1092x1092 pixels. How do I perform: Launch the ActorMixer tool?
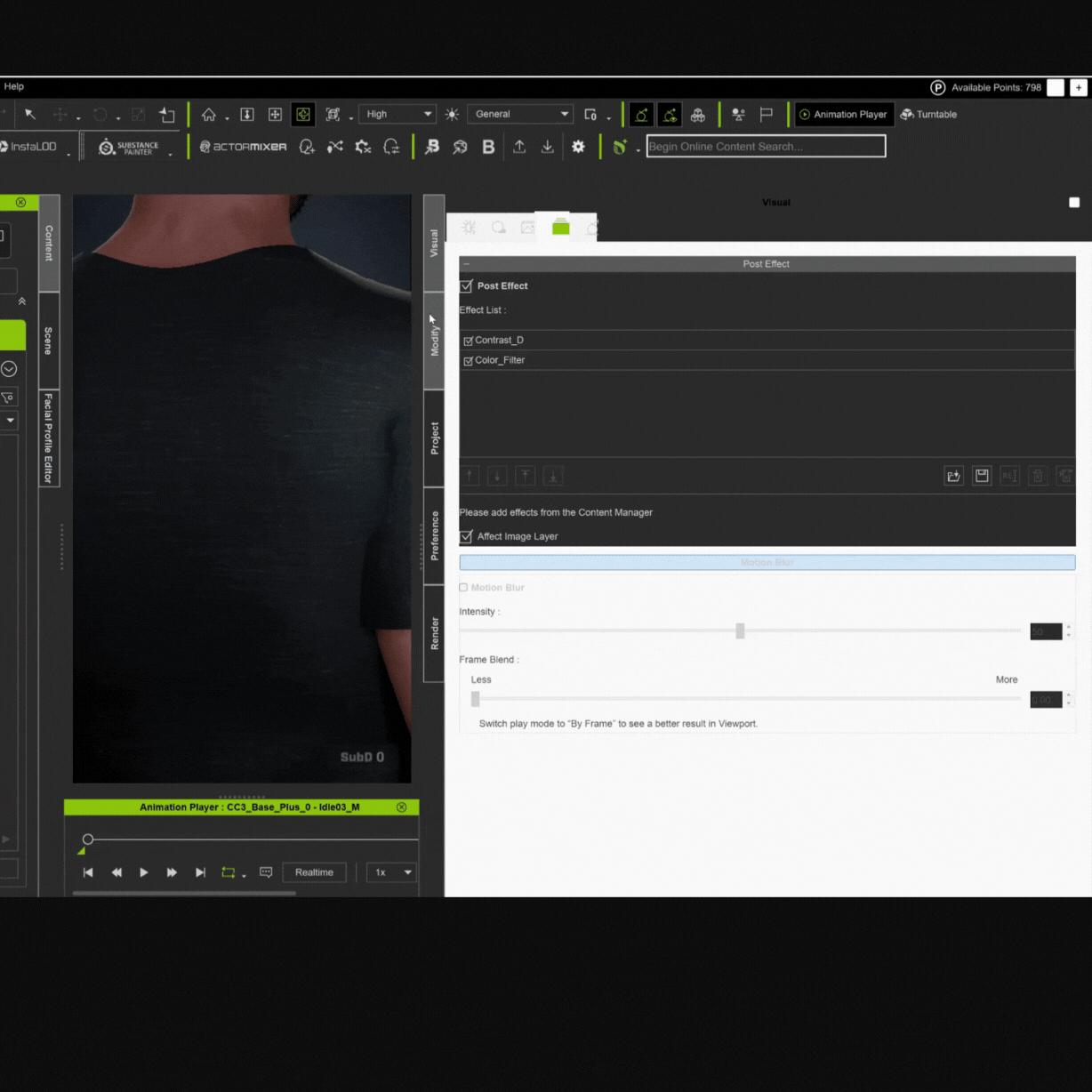244,147
